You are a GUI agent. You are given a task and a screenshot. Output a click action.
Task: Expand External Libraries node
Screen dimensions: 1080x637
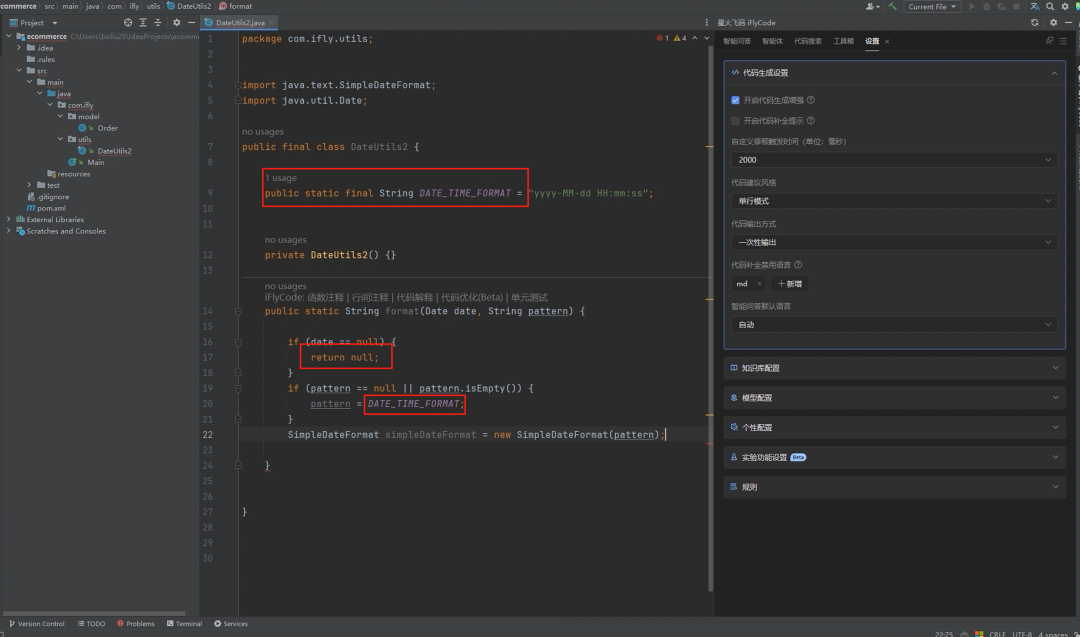[8, 219]
